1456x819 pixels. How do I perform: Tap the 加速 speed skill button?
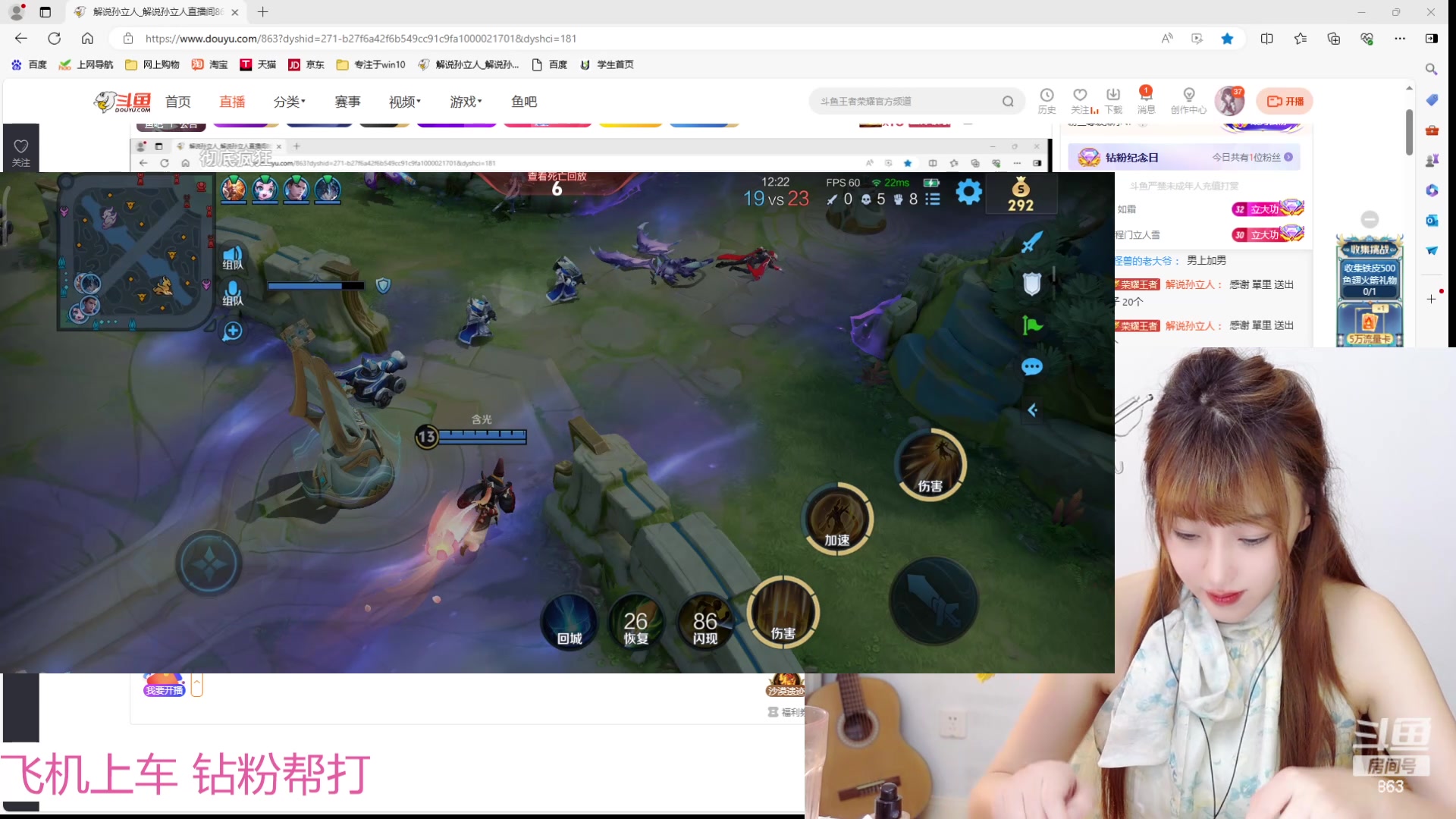coord(837,520)
